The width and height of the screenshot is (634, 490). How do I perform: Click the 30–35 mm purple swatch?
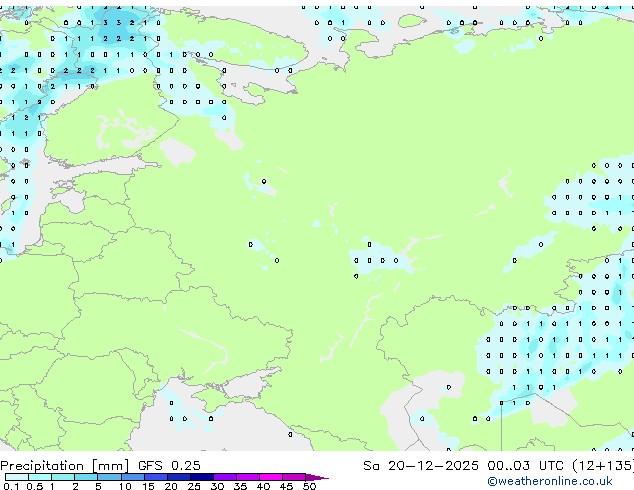coord(224,477)
